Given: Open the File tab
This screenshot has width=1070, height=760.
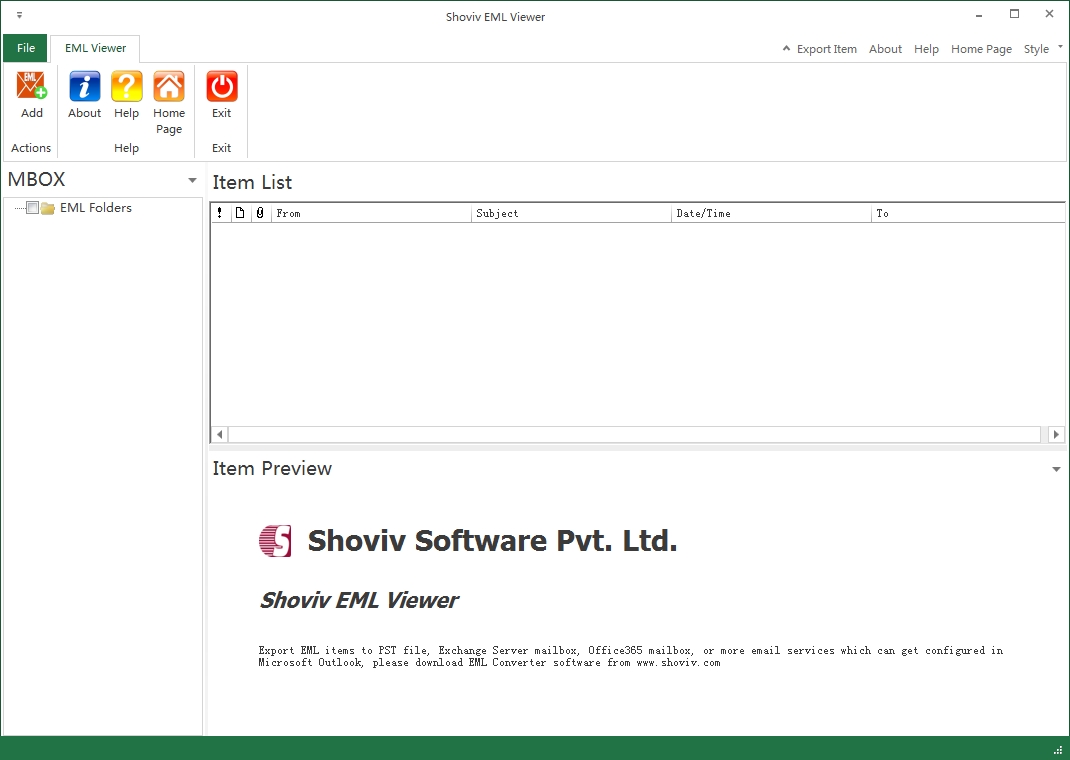Looking at the screenshot, I should point(25,48).
